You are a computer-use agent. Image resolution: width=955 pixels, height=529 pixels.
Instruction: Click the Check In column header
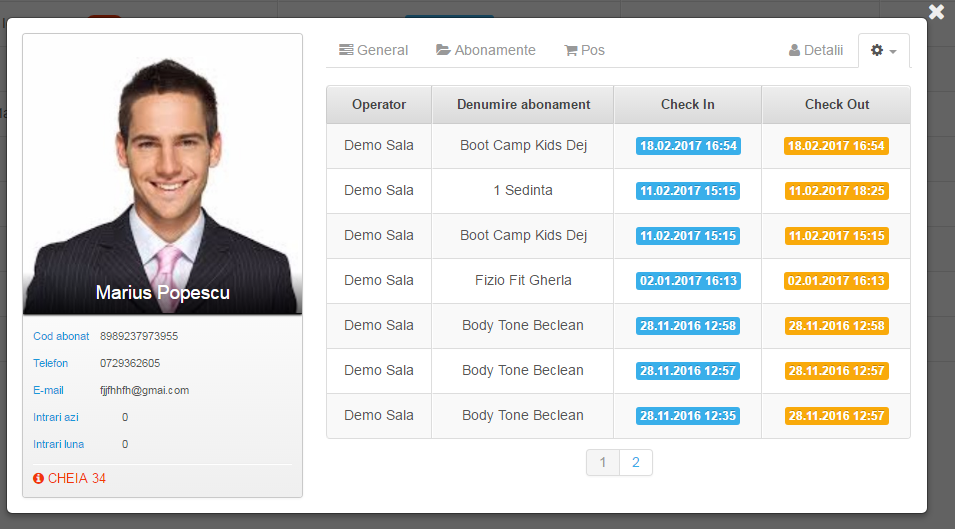688,105
